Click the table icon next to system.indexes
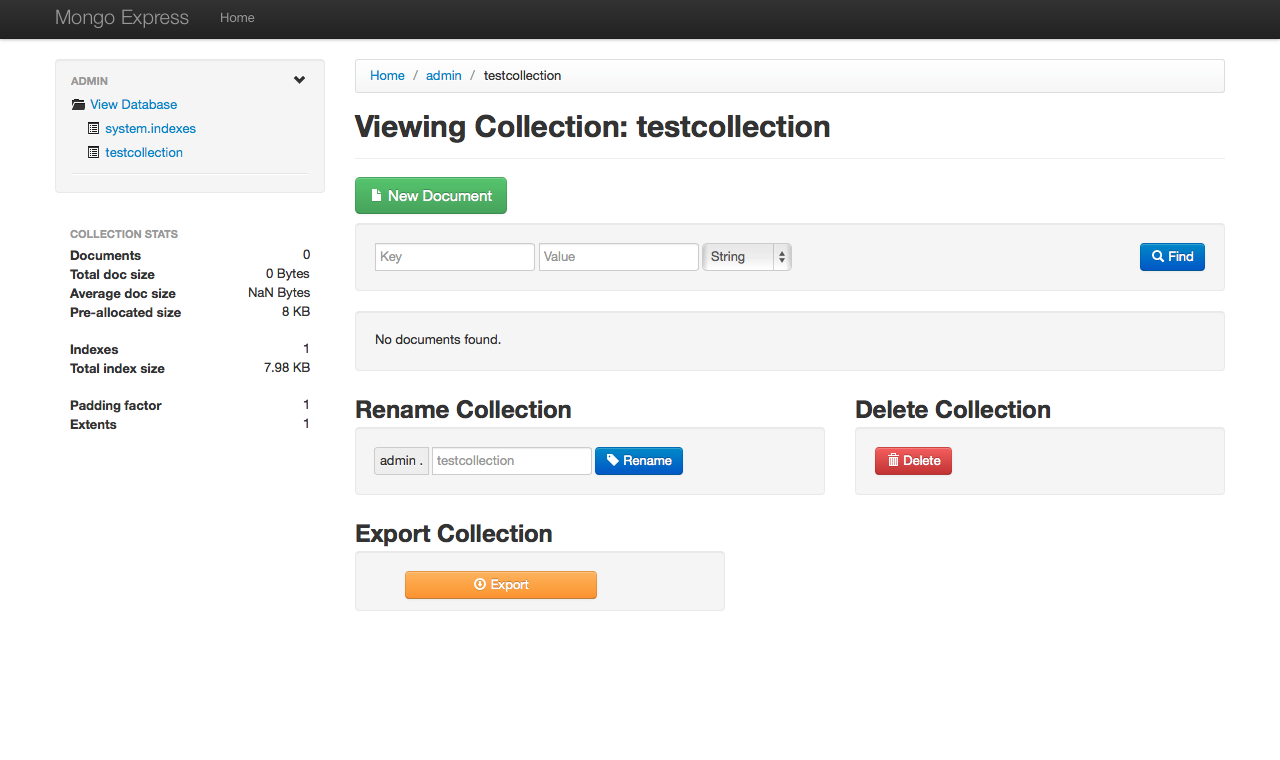 pos(94,129)
